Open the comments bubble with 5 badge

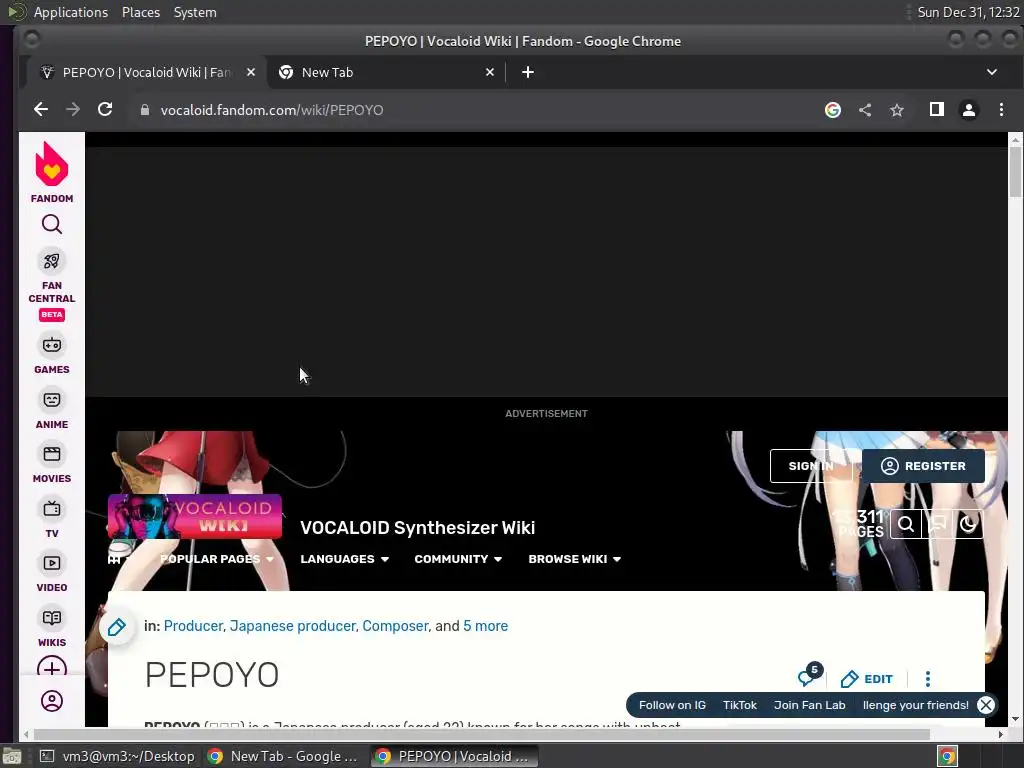[809, 676]
